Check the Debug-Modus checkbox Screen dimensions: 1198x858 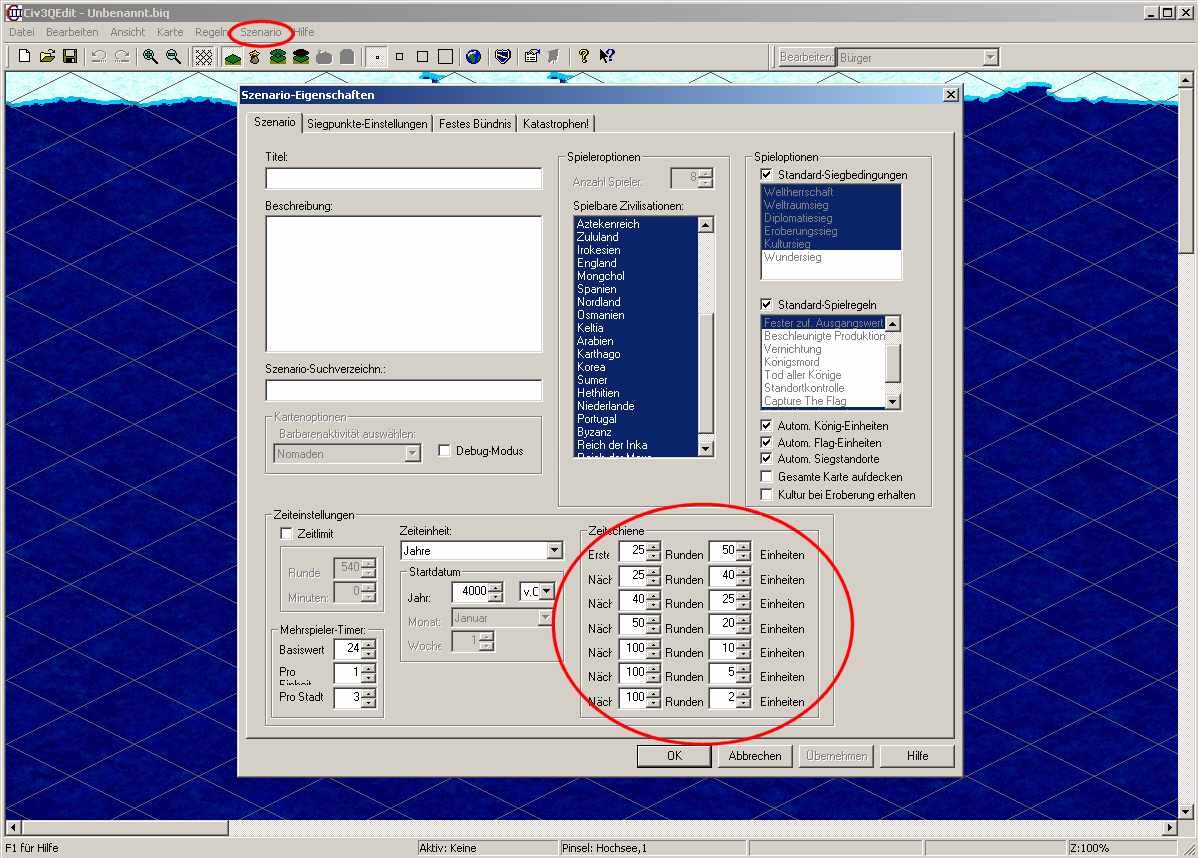(444, 451)
